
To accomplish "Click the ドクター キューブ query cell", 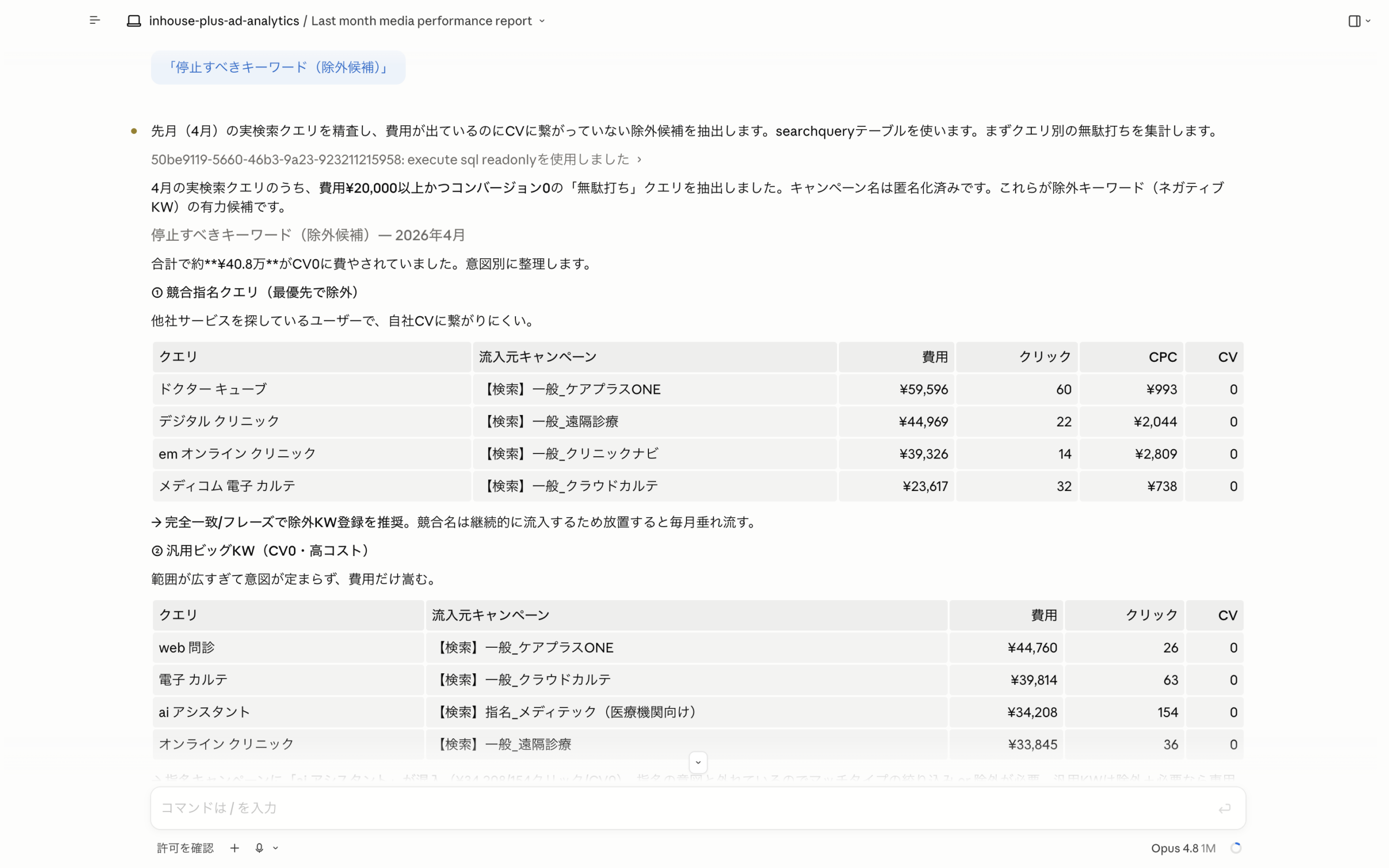I will pyautogui.click(x=311, y=389).
